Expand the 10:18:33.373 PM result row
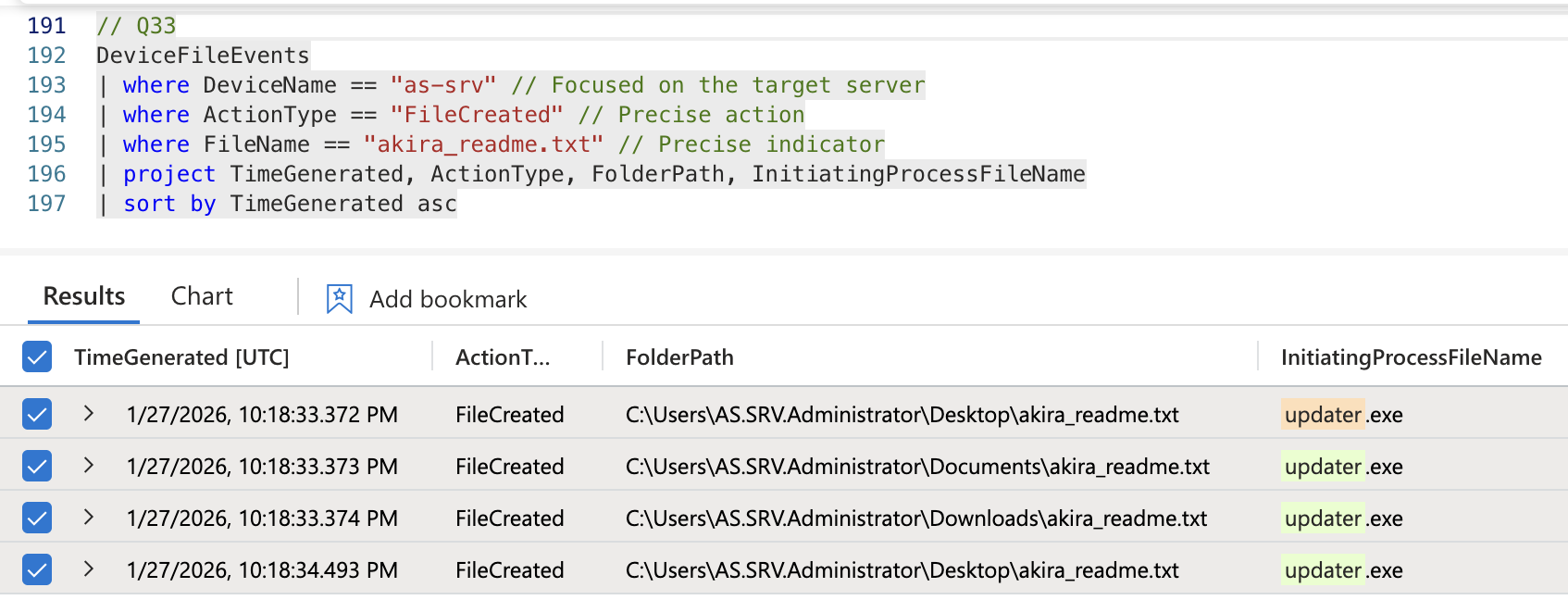This screenshot has height=600, width=1568. (89, 466)
